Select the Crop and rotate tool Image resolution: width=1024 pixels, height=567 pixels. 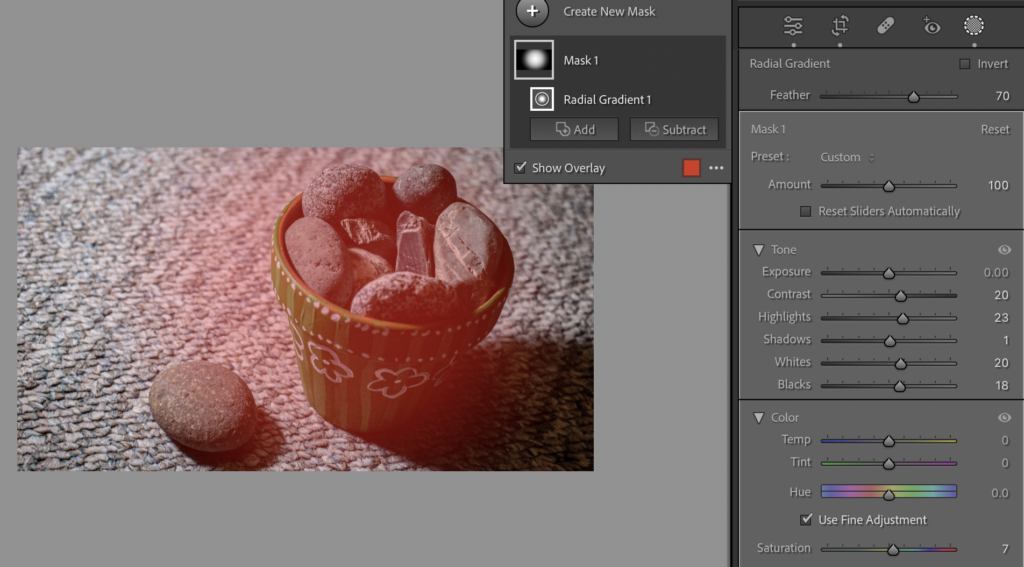(x=840, y=25)
